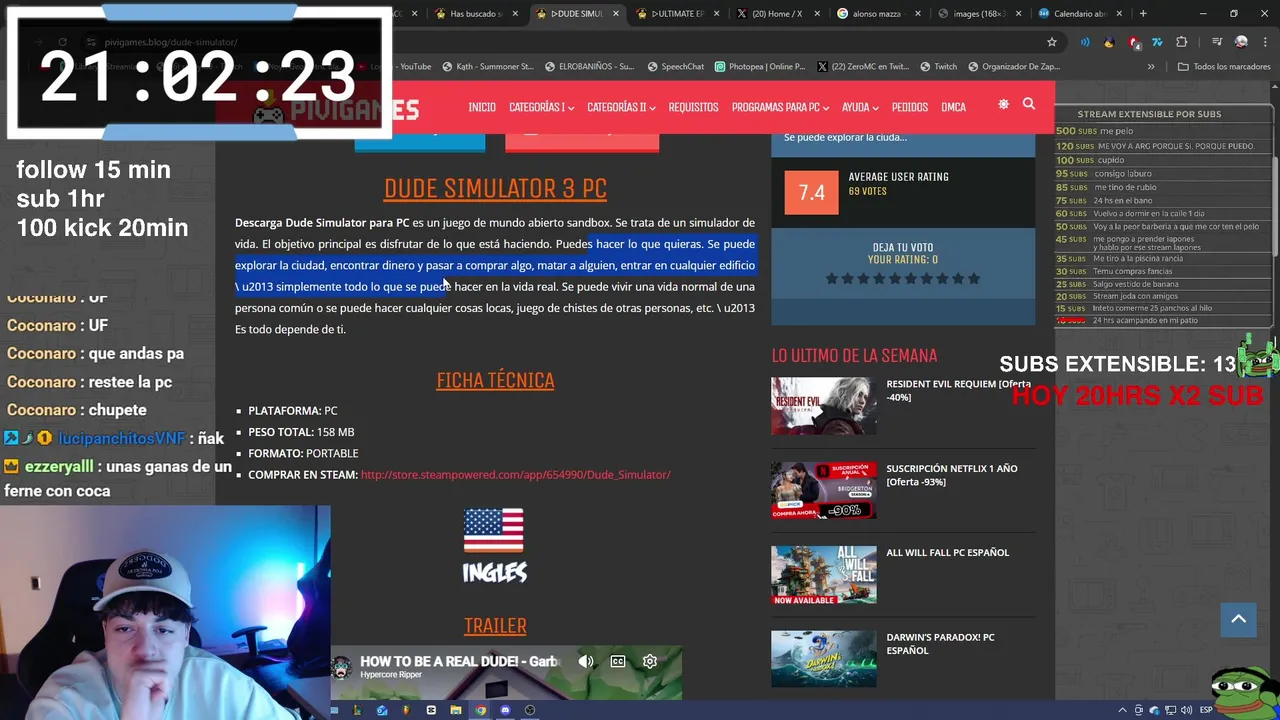The width and height of the screenshot is (1280, 720).
Task: Toggle closed captions on the trailer
Action: click(618, 661)
